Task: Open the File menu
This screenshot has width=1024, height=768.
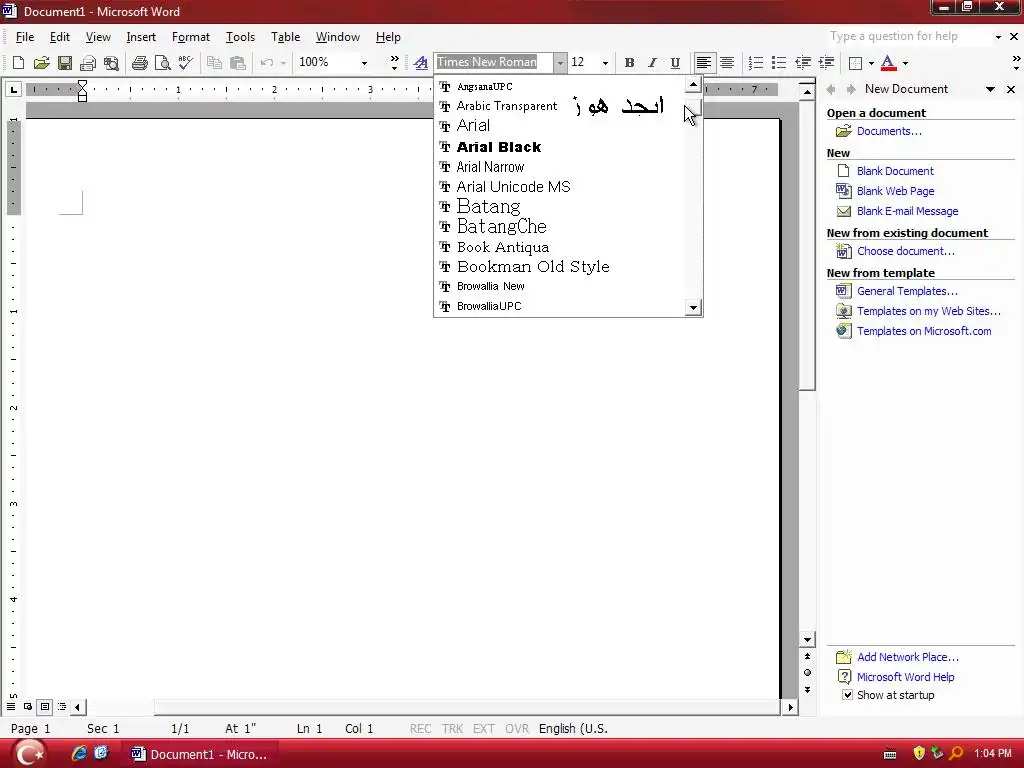Action: click(25, 37)
